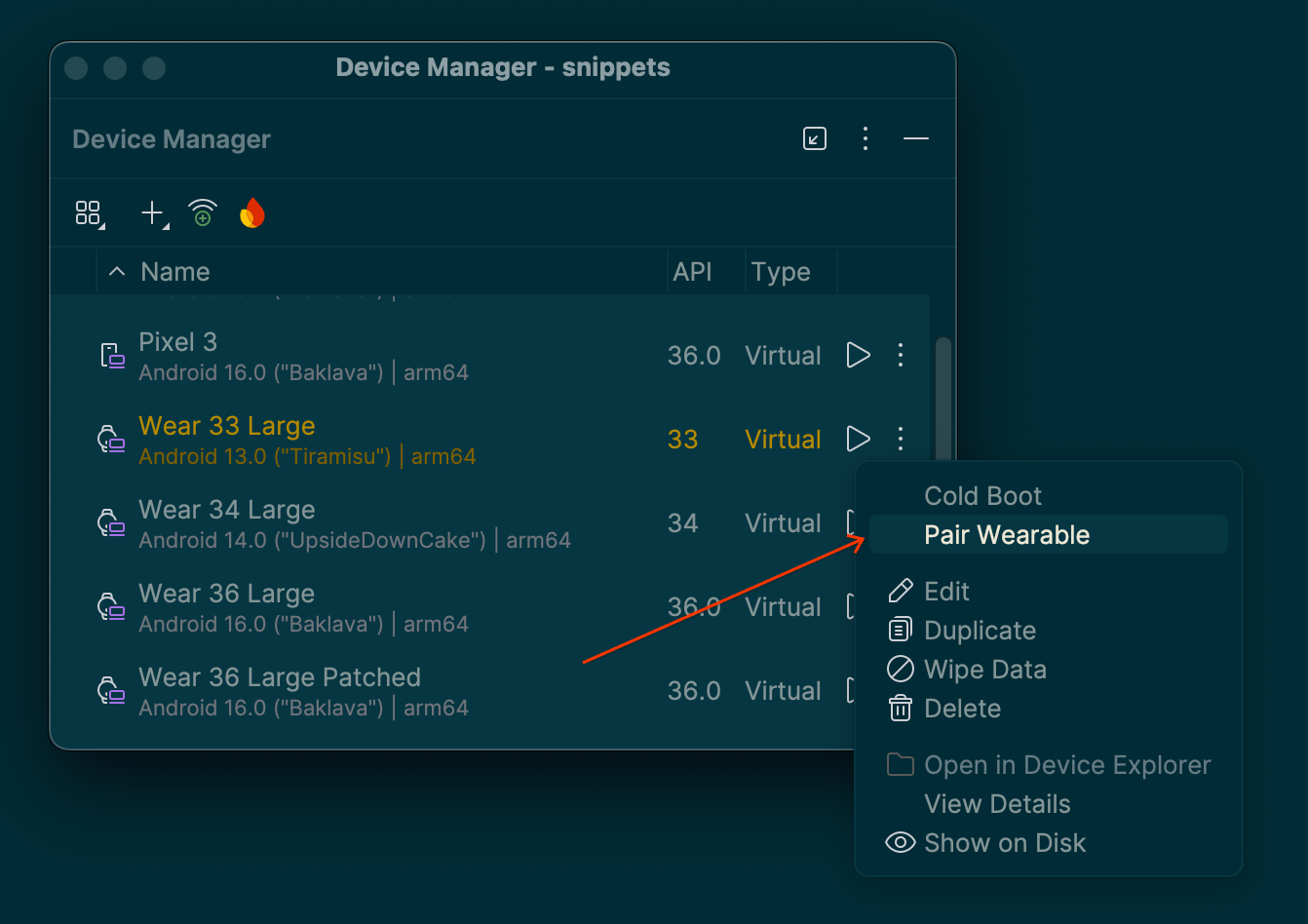Click the Wipe Data icon
The height and width of the screenshot is (924, 1308).
tap(900, 670)
